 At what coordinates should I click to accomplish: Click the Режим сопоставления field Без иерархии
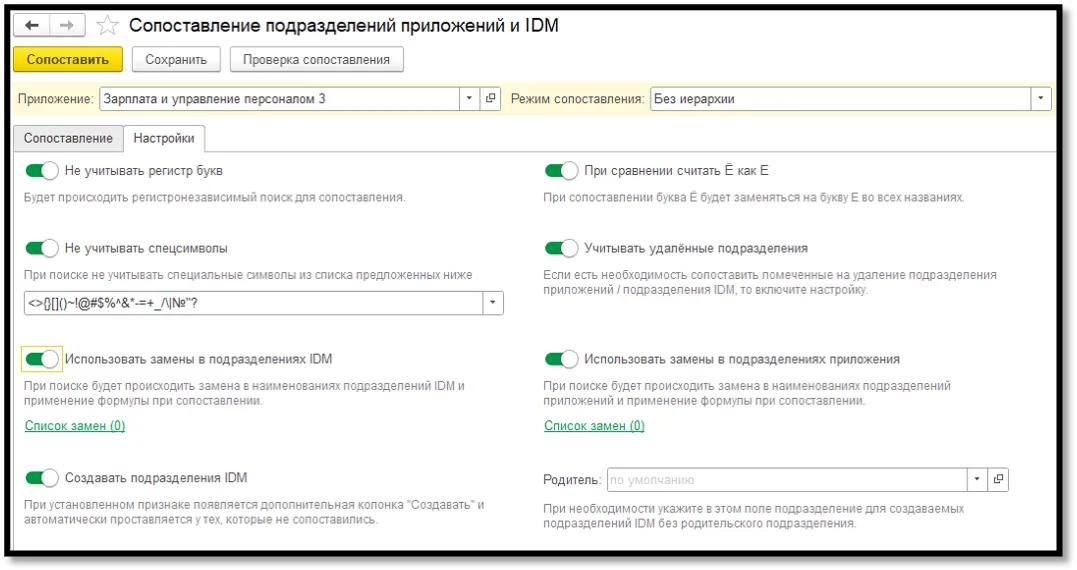tap(841, 98)
